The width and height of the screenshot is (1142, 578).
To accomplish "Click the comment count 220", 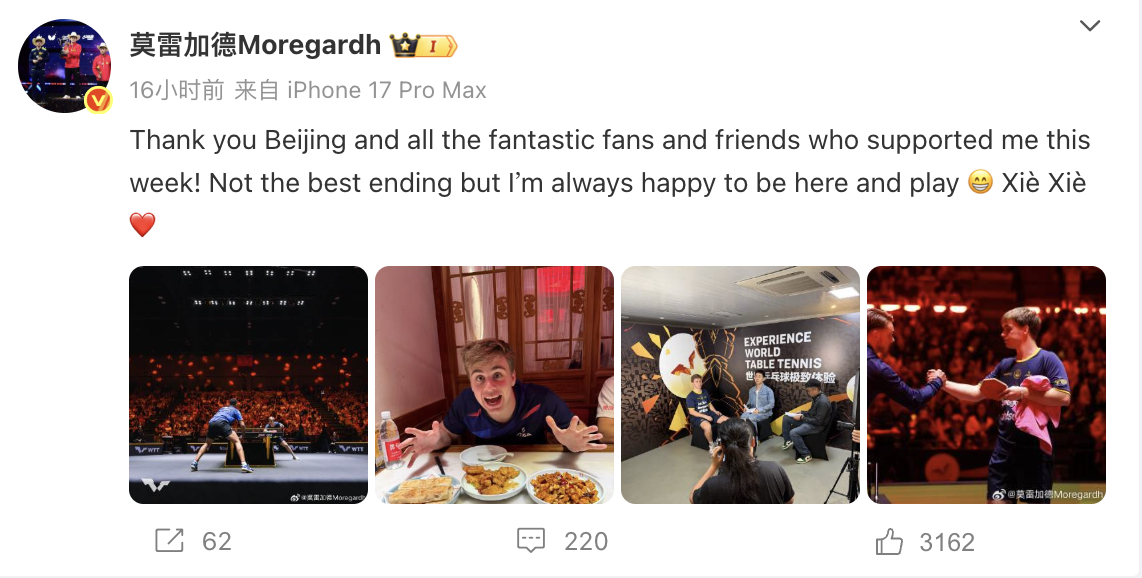I will [586, 542].
